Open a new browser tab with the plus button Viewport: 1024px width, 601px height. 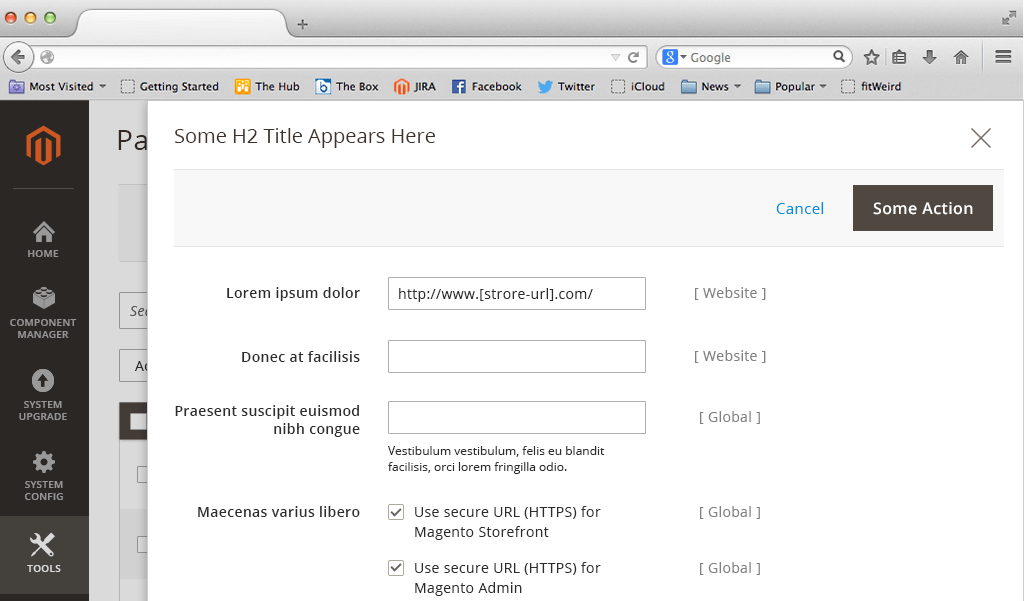302,23
